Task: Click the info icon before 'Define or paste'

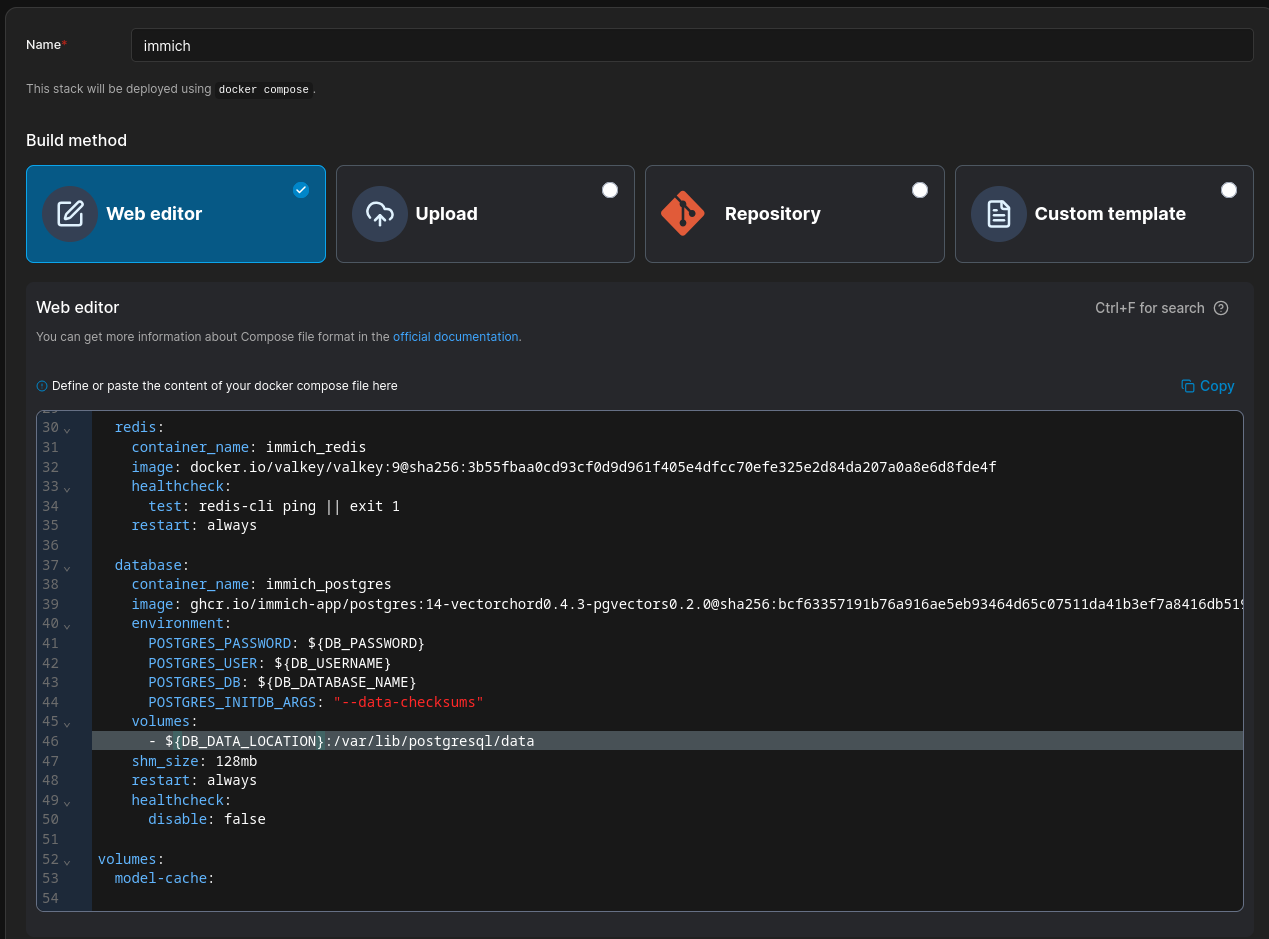Action: pos(42,386)
